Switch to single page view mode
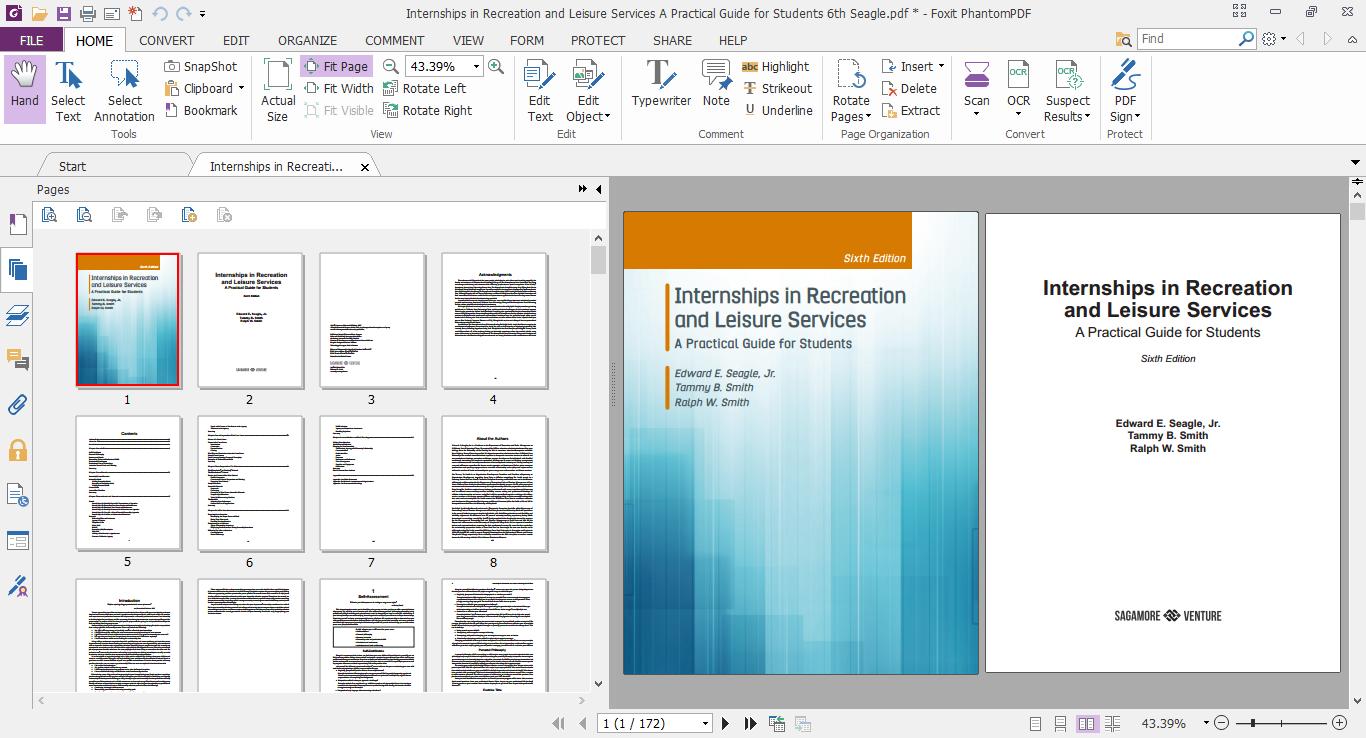Viewport: 1366px width, 738px height. click(1035, 723)
